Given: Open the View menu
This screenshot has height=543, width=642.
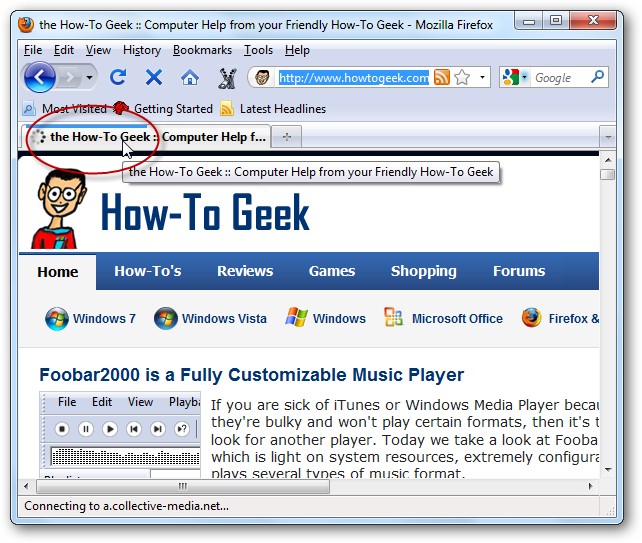Looking at the screenshot, I should click(98, 50).
